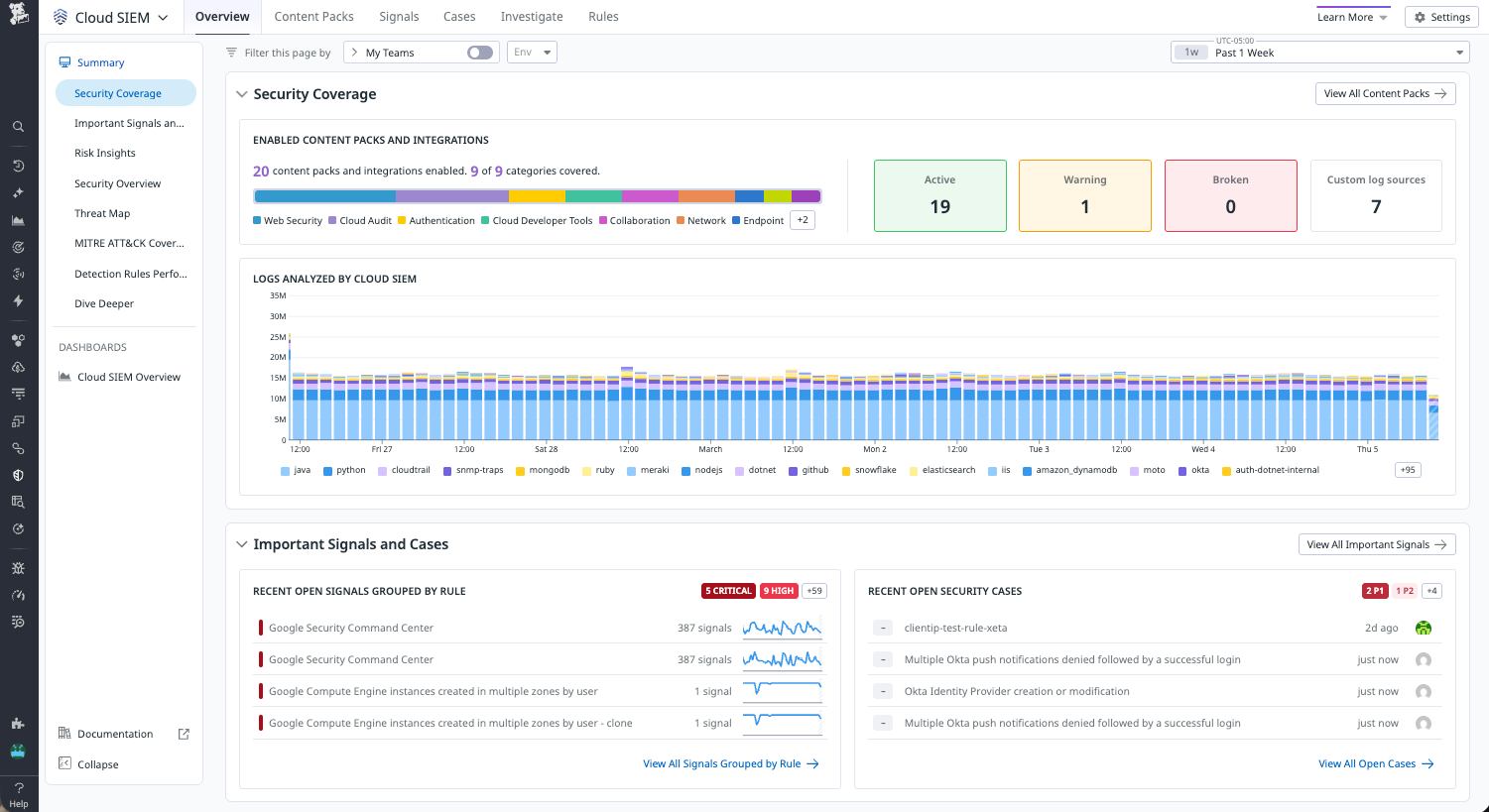Click the Cloud SIEM product icon
The image size is (1489, 812).
(61, 17)
